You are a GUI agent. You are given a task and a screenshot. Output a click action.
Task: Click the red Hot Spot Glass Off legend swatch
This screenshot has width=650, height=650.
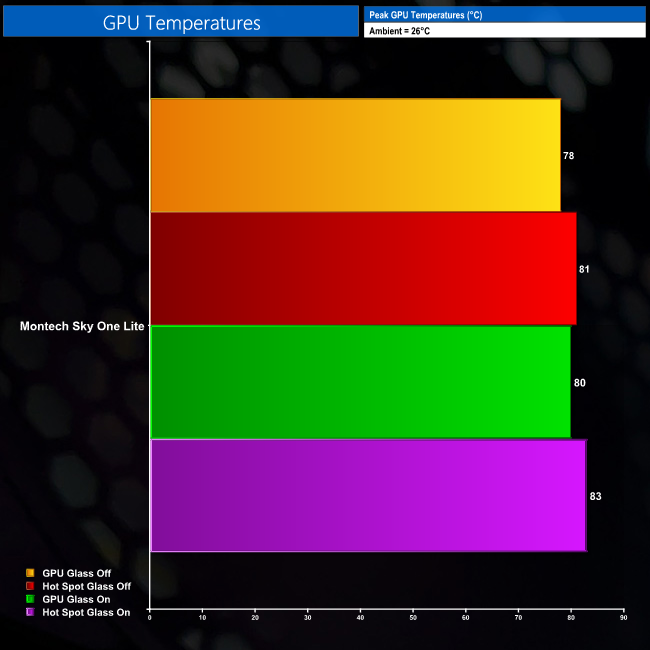click(x=30, y=585)
